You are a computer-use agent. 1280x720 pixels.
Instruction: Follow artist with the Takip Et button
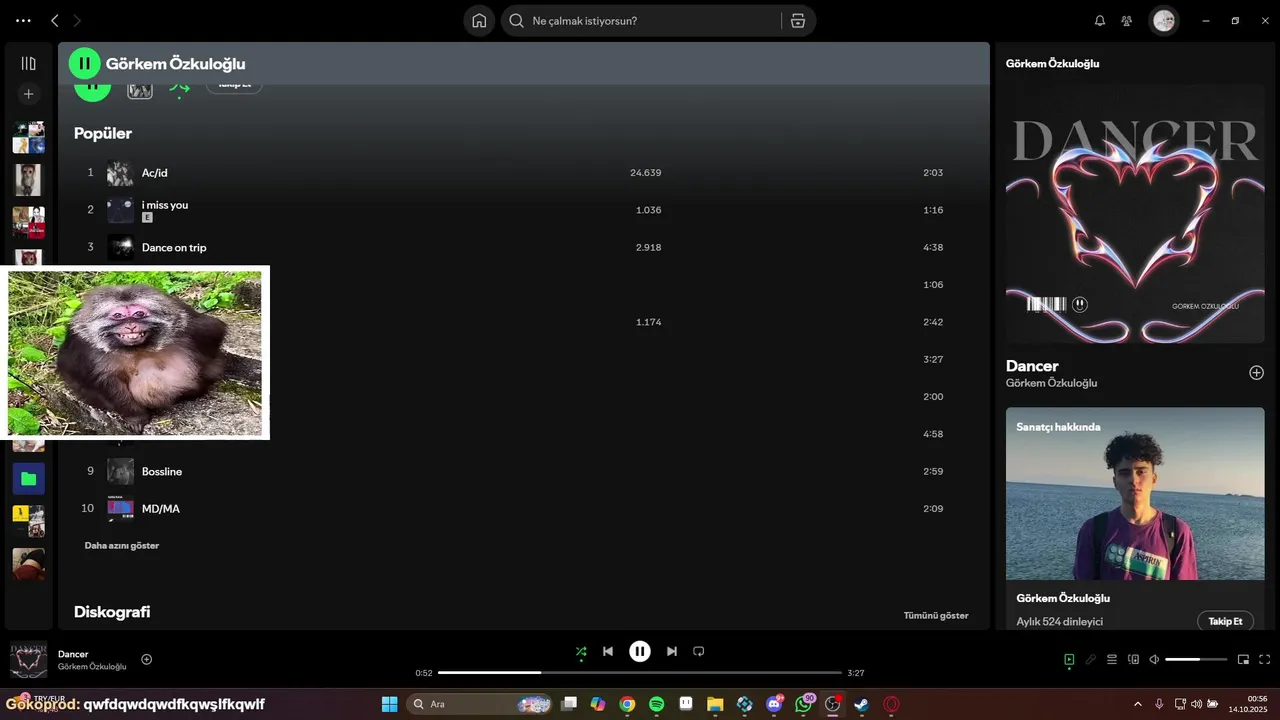(x=1225, y=621)
